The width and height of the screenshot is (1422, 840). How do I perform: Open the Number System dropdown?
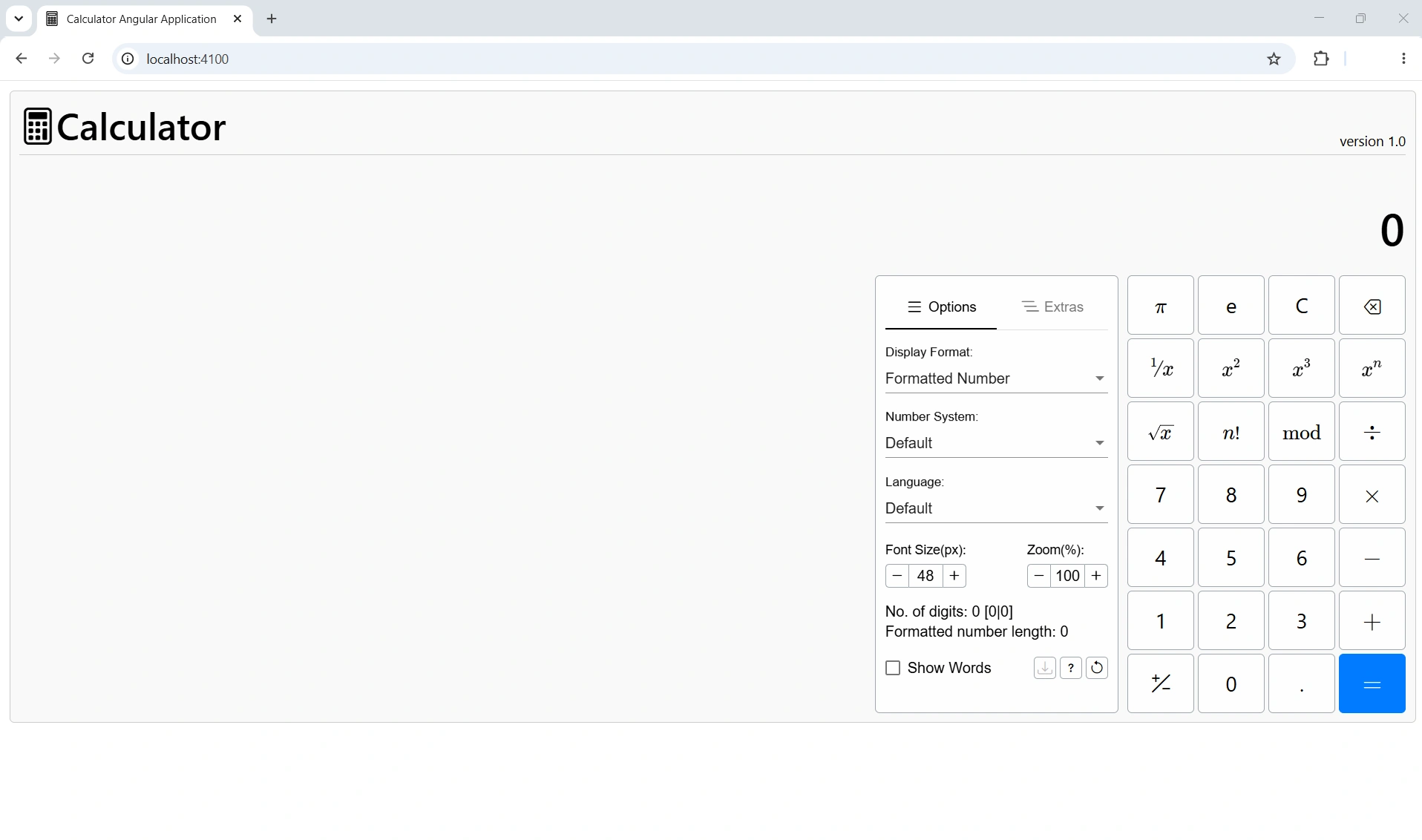996,443
